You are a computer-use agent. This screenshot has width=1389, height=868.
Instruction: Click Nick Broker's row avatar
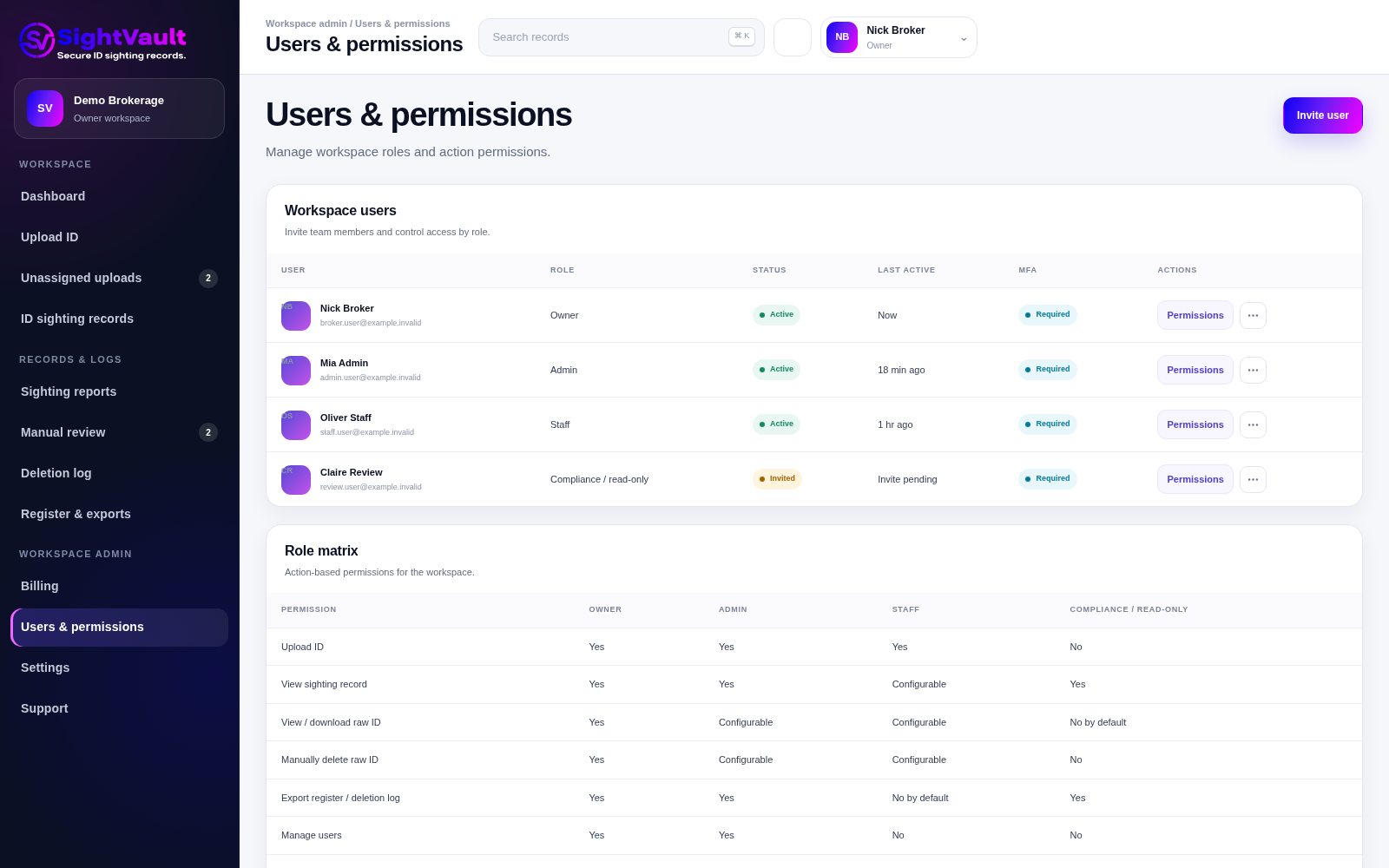[x=296, y=316]
